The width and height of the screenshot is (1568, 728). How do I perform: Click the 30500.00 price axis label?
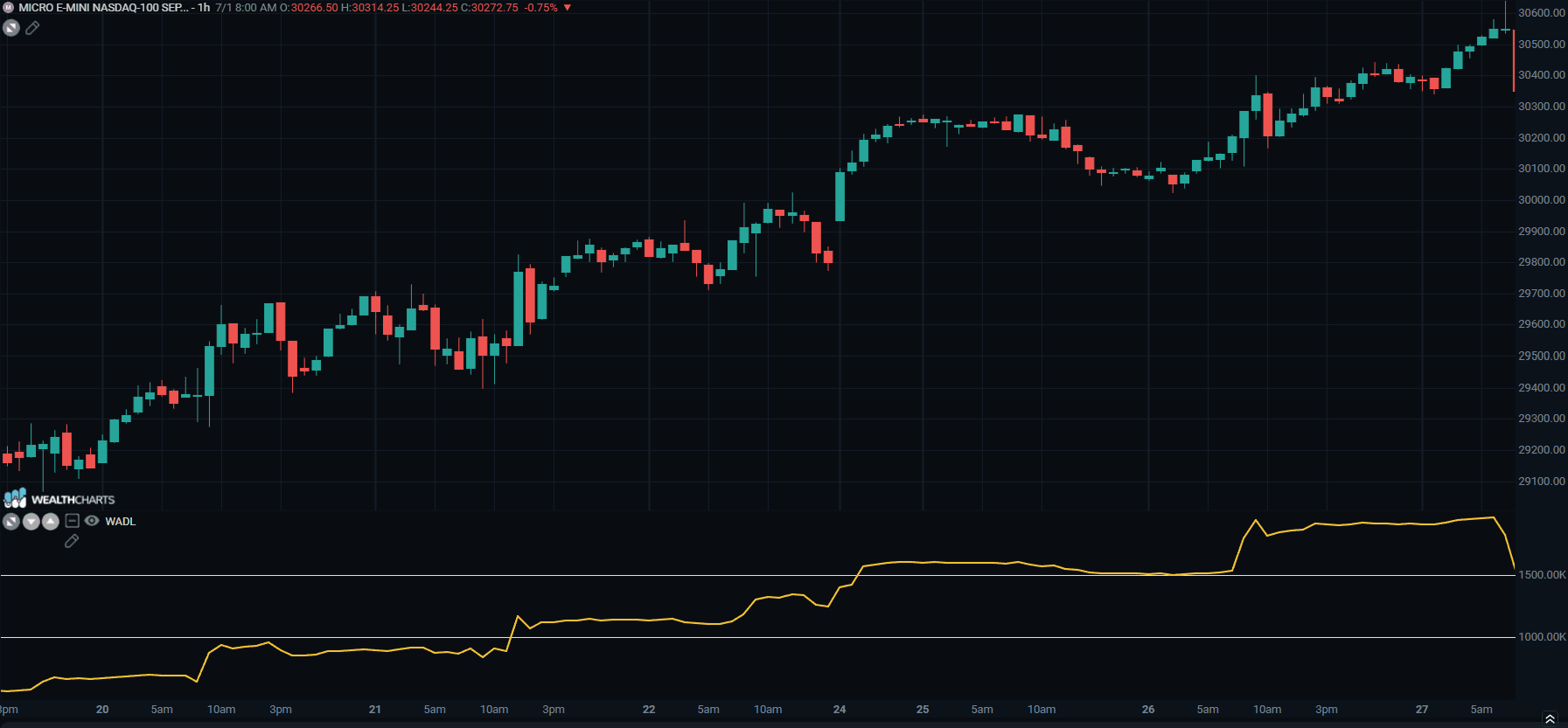pos(1542,45)
